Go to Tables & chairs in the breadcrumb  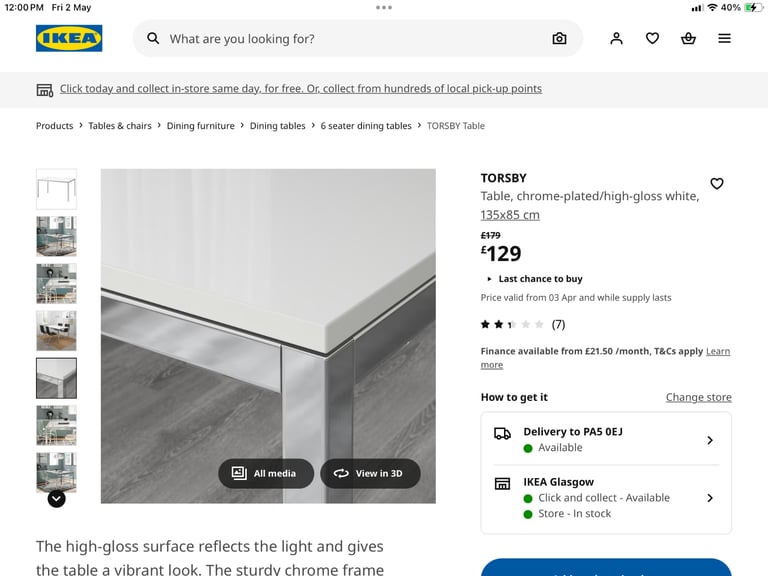(120, 126)
